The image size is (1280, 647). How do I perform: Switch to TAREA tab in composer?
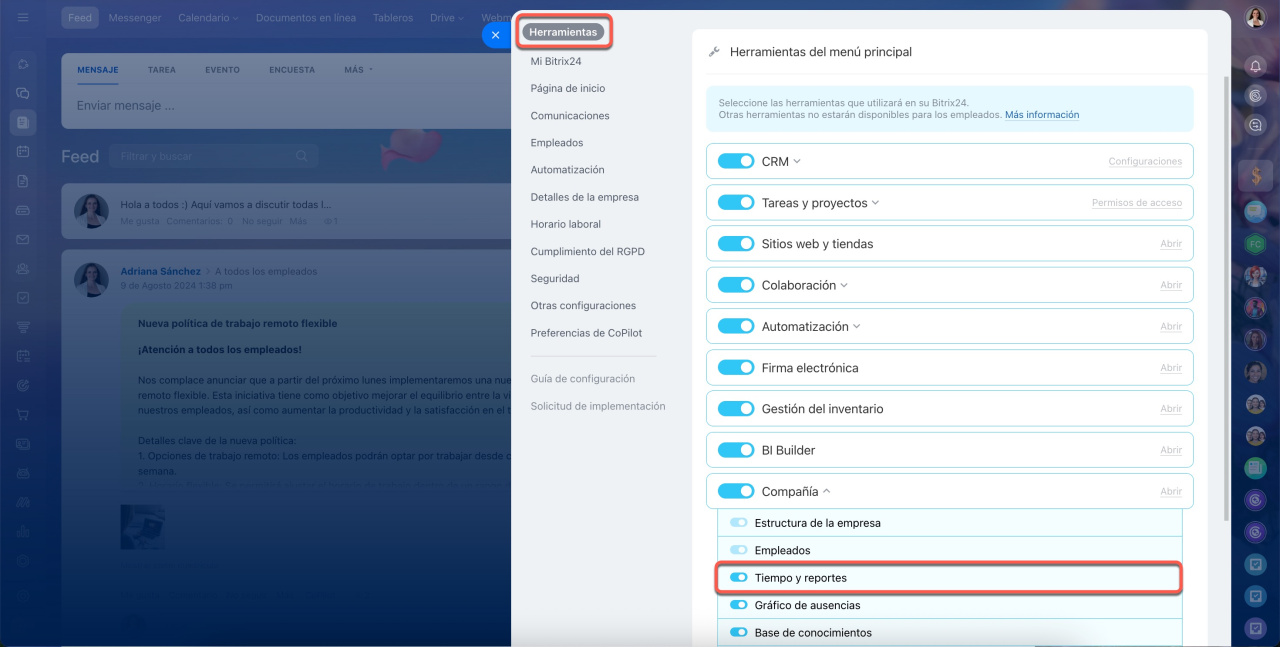tap(161, 70)
